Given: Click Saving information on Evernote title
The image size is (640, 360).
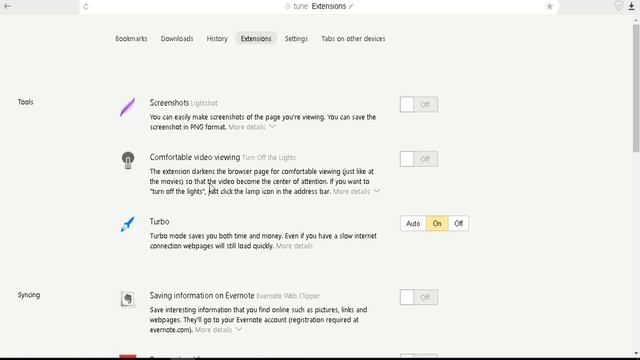Looking at the screenshot, I should pos(202,296).
